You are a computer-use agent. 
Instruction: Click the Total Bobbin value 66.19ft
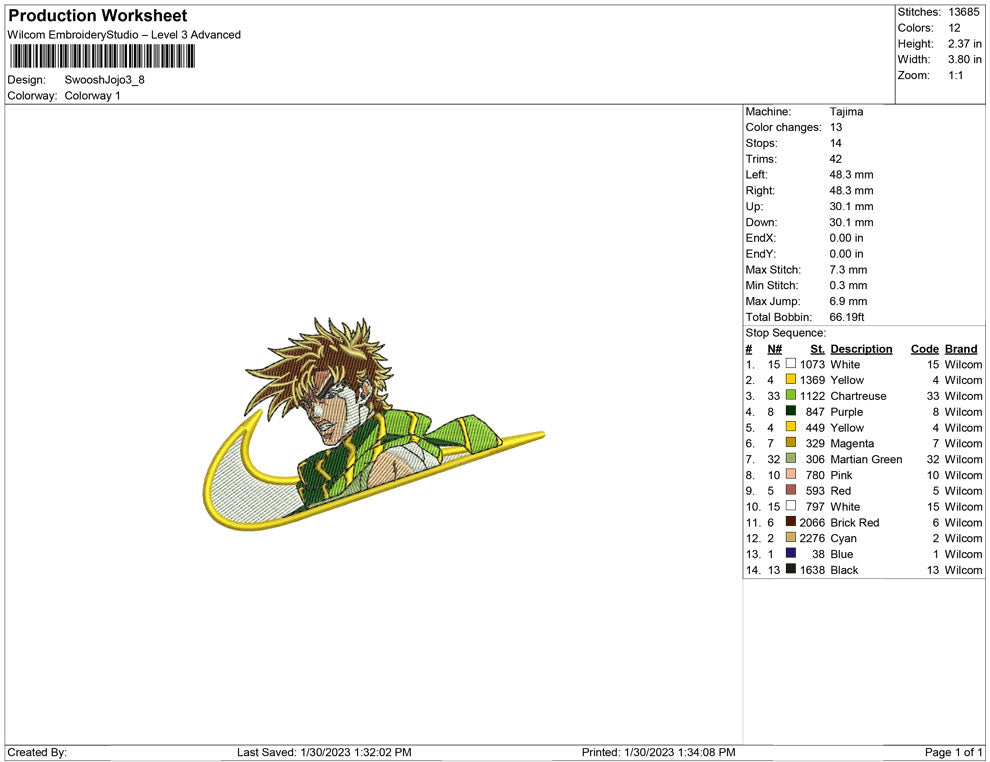tap(847, 317)
